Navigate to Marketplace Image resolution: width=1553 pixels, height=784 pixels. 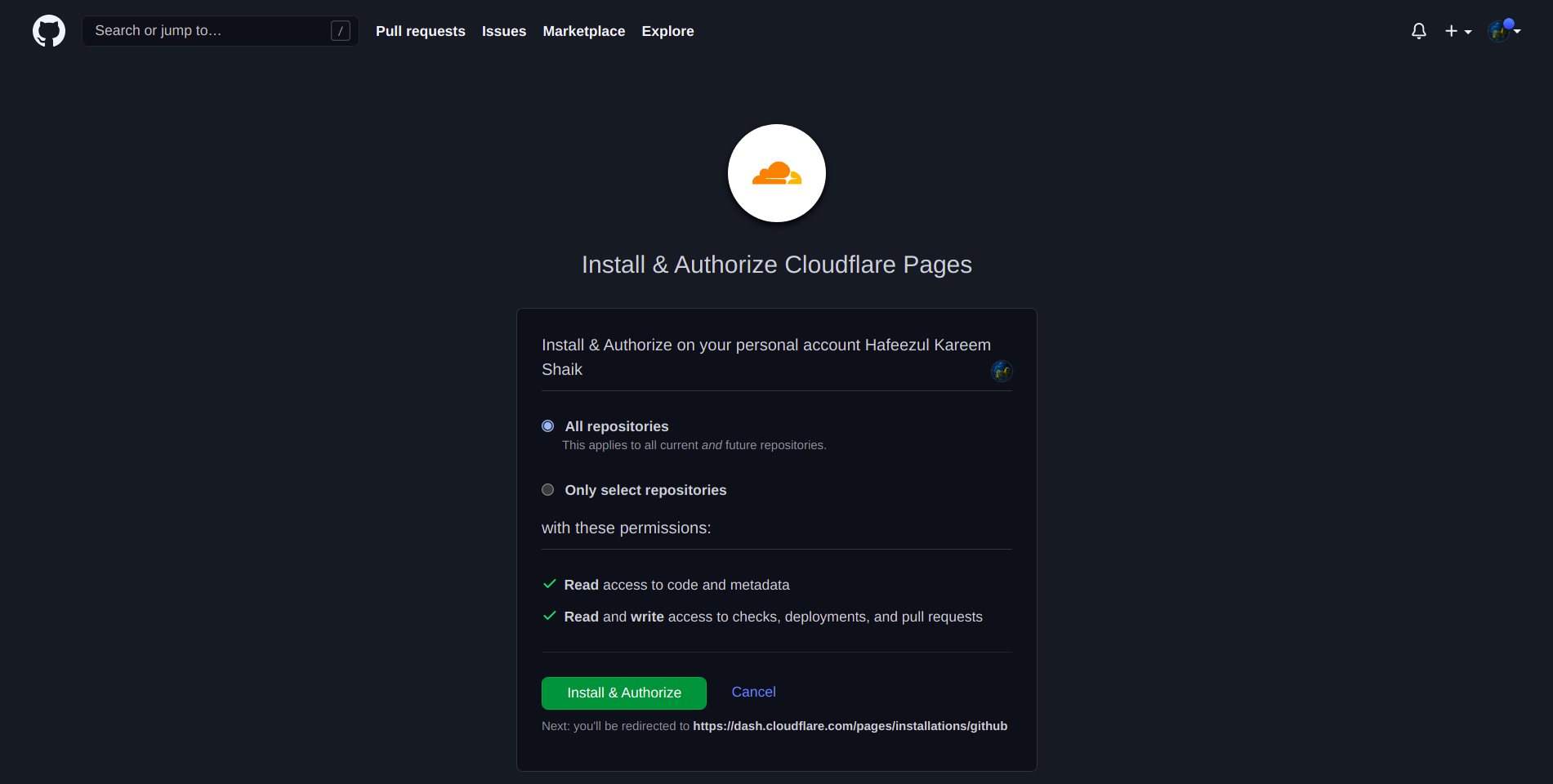[x=583, y=30]
